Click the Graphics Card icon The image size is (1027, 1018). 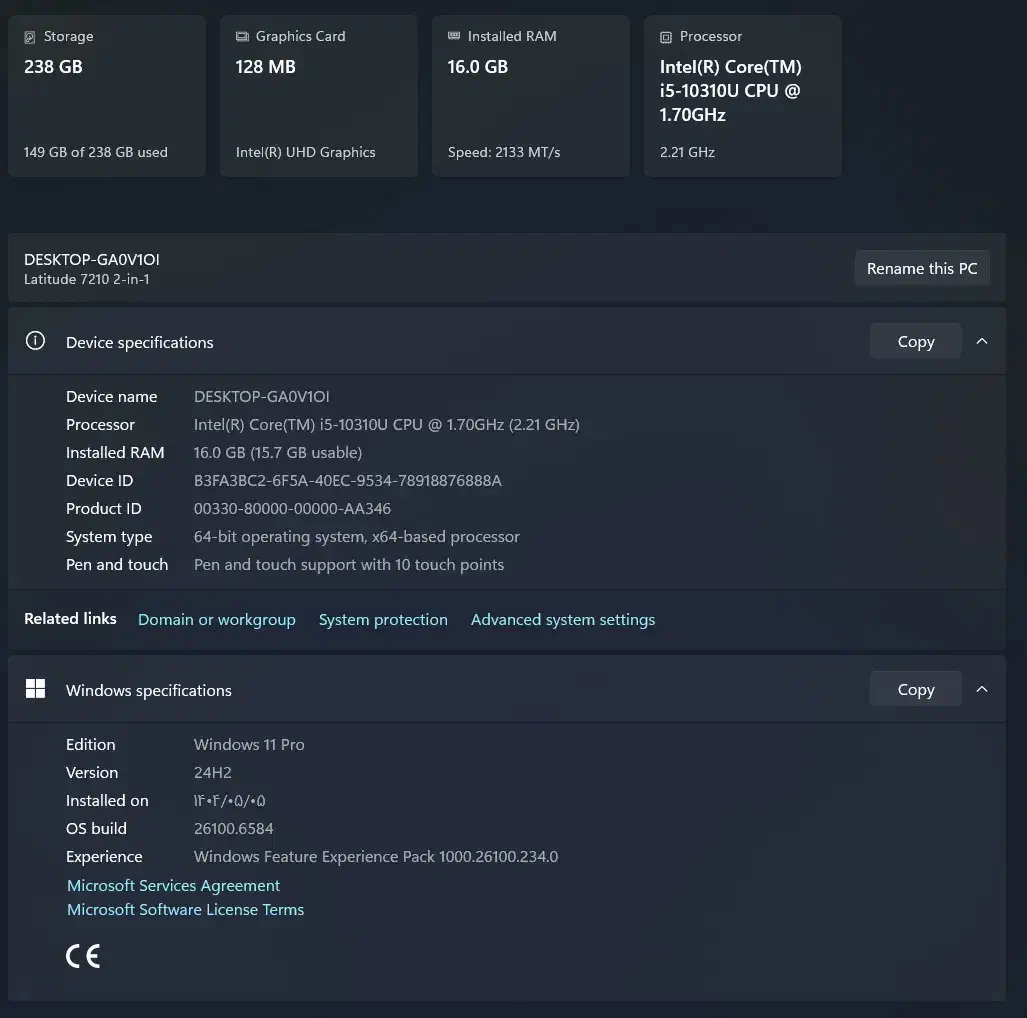242,37
